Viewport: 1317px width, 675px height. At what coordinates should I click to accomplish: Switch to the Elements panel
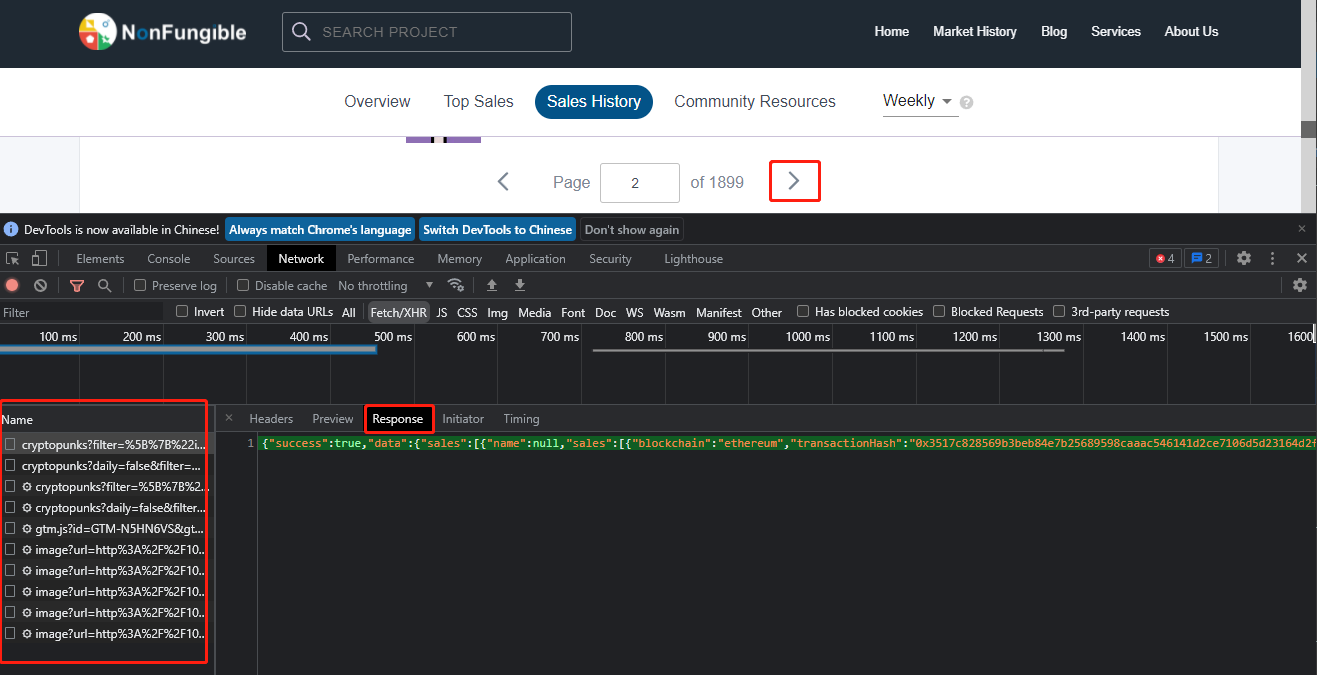100,258
